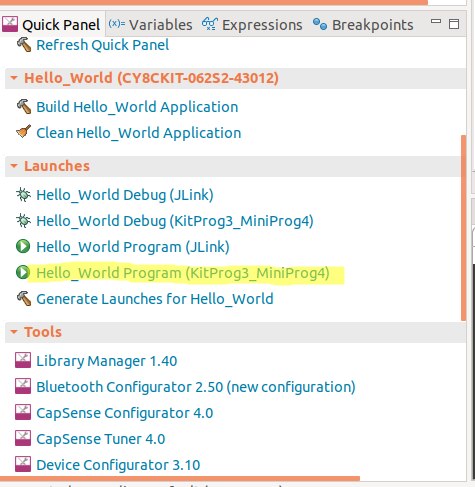Click the hammer icon for Build Hello_World Application
Screen dimensions: 475x487
click(x=24, y=107)
